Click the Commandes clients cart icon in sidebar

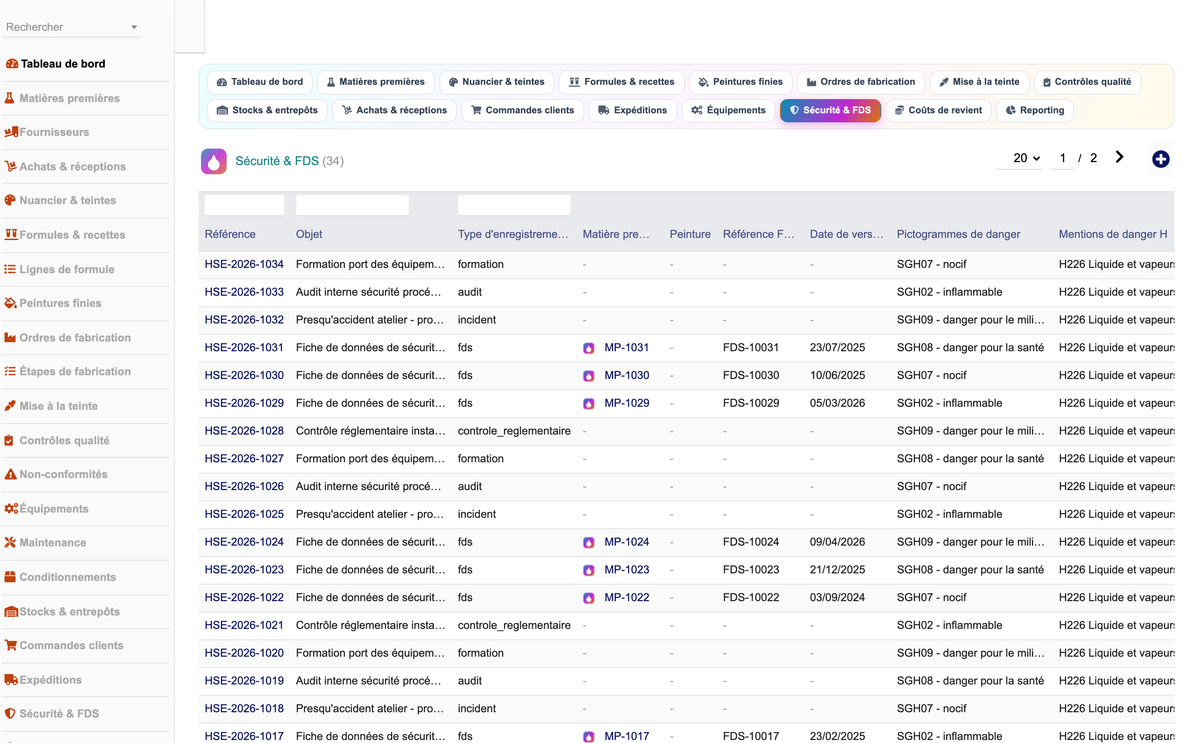click(11, 646)
